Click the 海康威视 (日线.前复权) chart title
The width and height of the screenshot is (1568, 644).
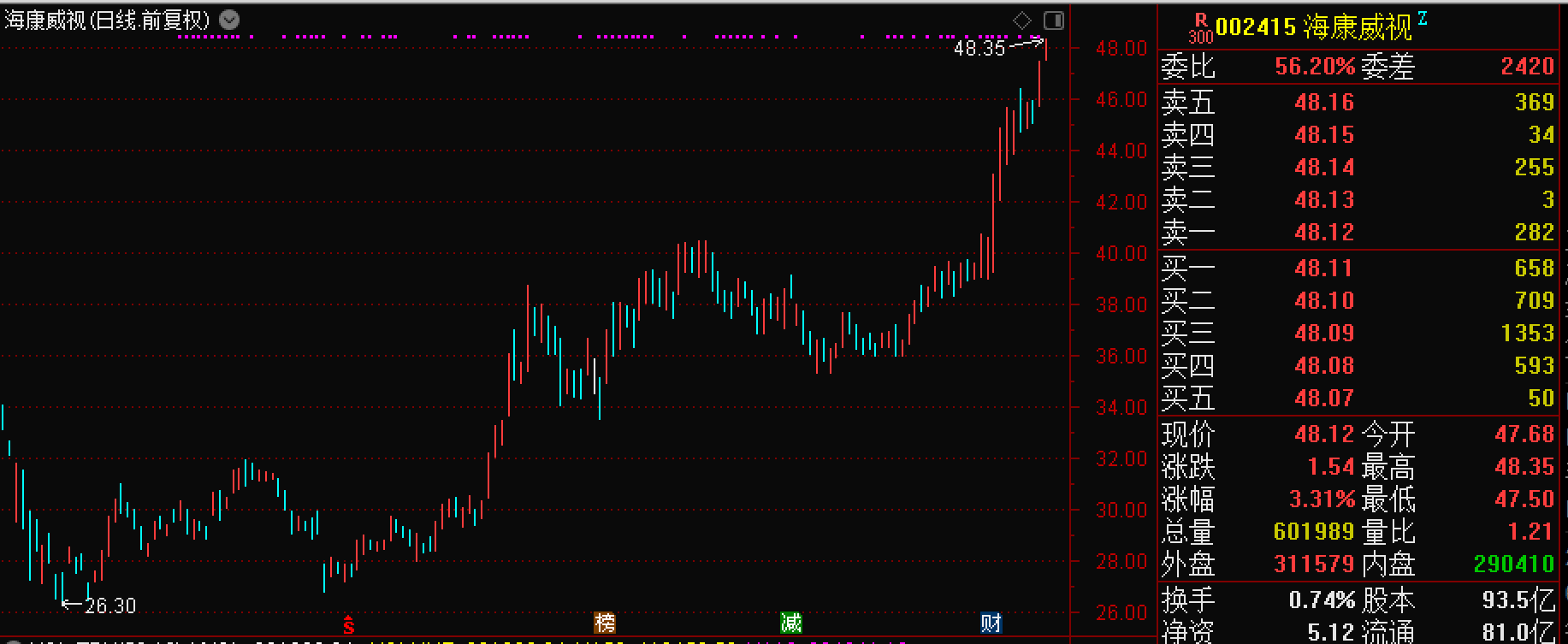coord(108,20)
